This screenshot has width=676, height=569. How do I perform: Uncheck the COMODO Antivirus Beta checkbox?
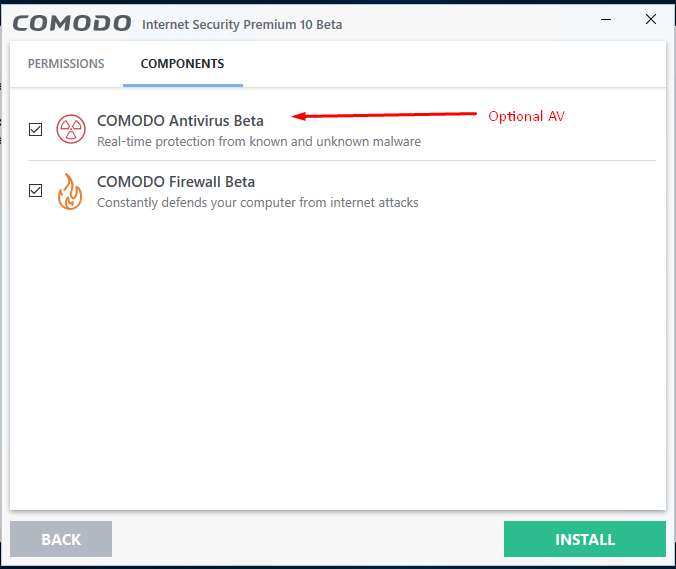[36, 129]
